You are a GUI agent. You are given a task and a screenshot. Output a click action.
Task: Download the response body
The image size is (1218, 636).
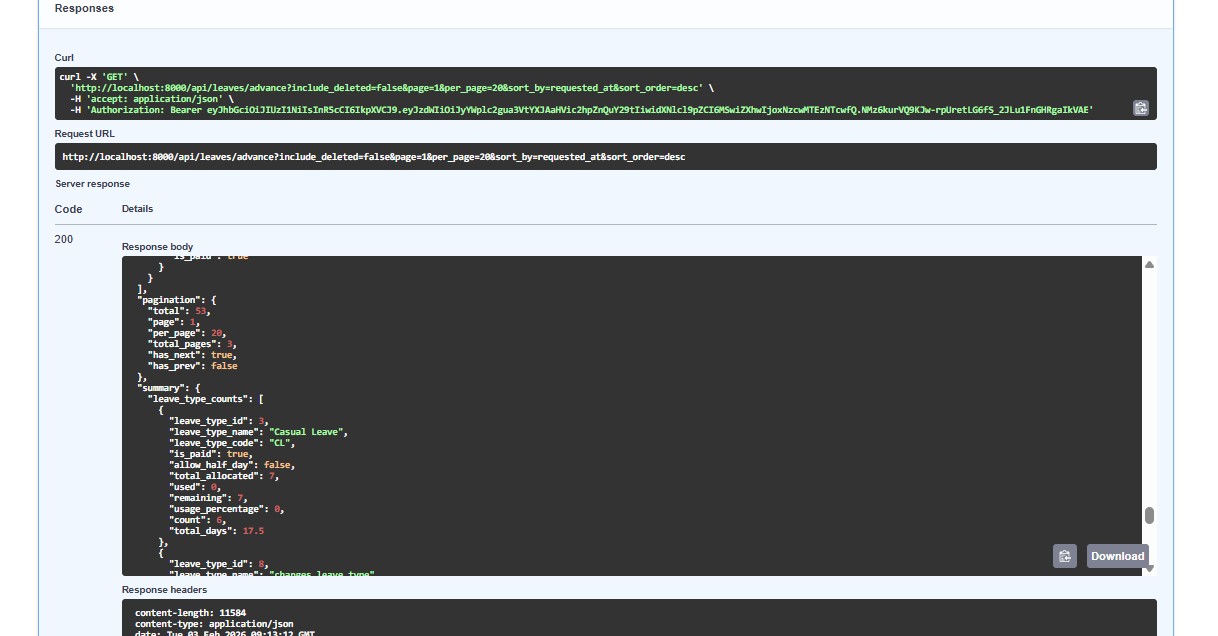pyautogui.click(x=1117, y=556)
